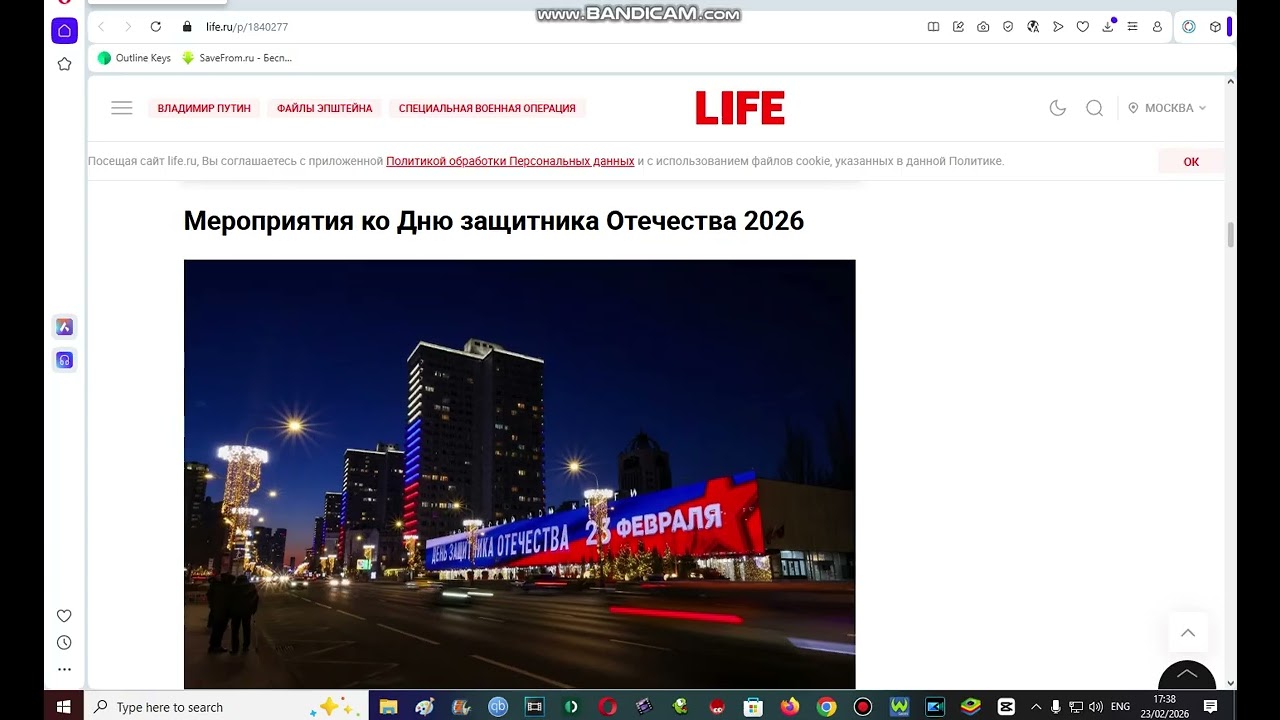Open reader mode book icon

[933, 27]
